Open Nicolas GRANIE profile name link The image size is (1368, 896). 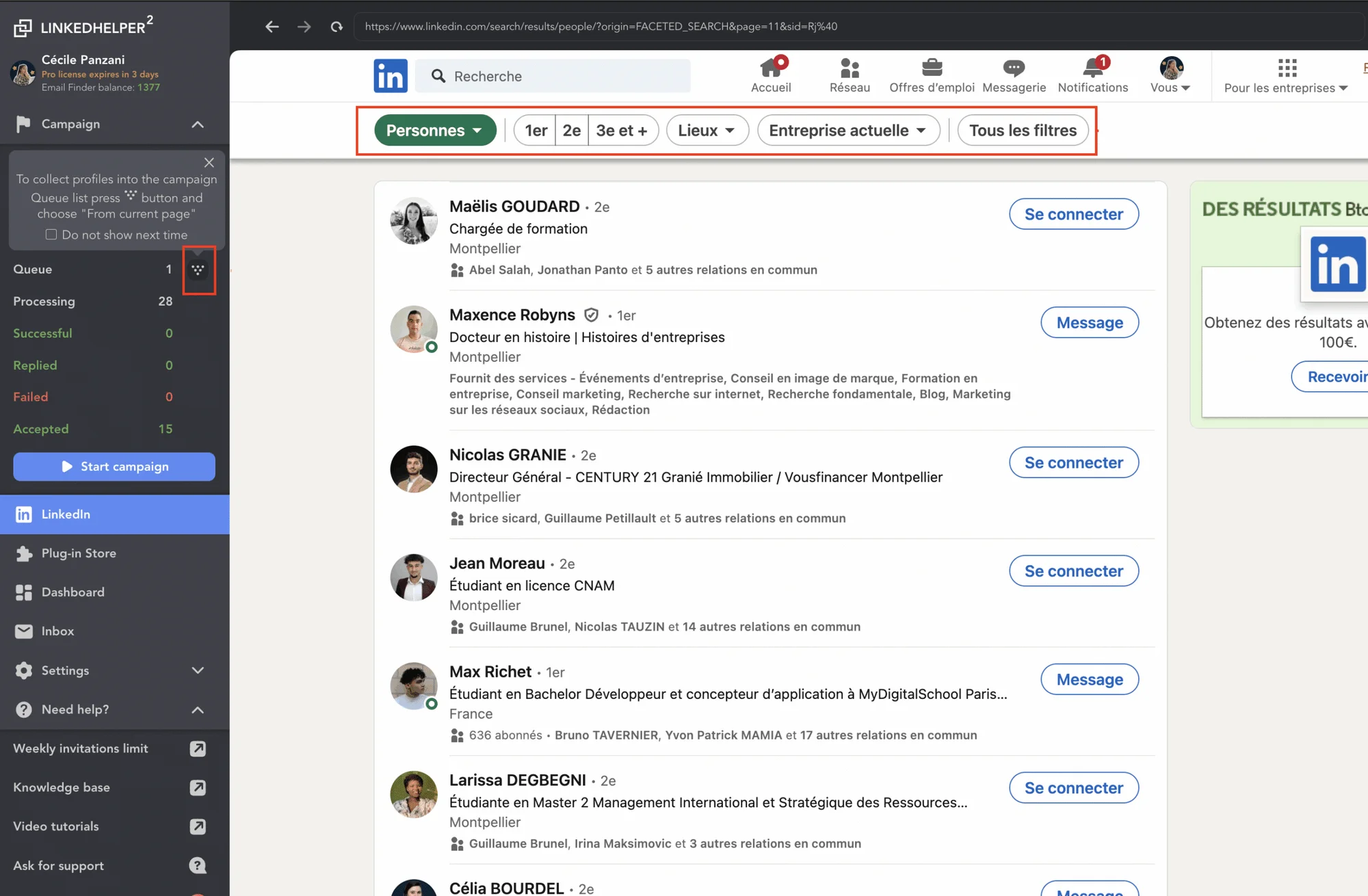tap(508, 455)
